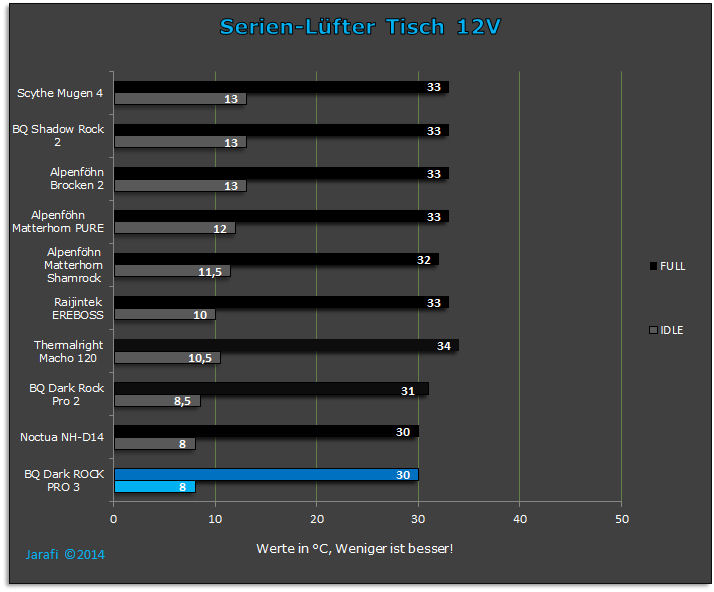
Task: Click Noctua NH-D14 IDLE bar 8
Action: tap(155, 444)
